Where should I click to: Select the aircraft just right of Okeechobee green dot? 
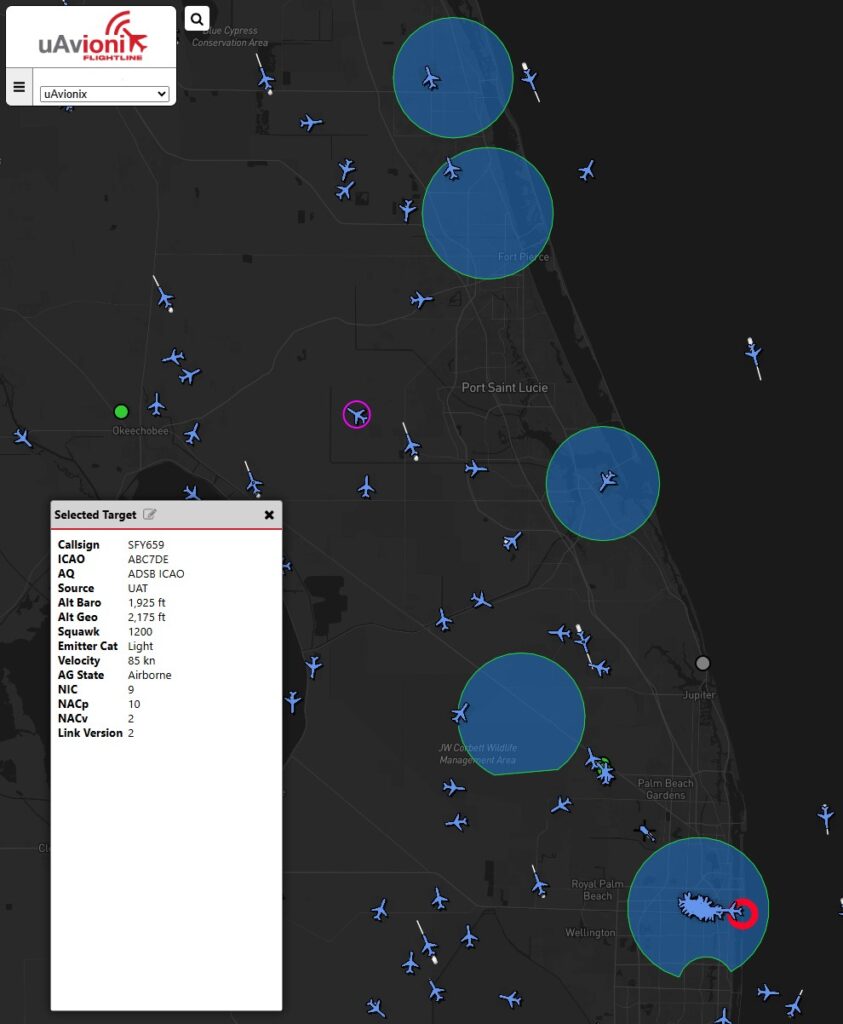[157, 404]
